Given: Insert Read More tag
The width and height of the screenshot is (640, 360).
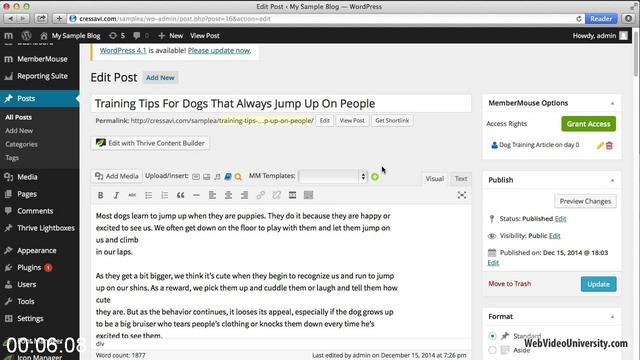Looking at the screenshot, I should pyautogui.click(x=292, y=195).
